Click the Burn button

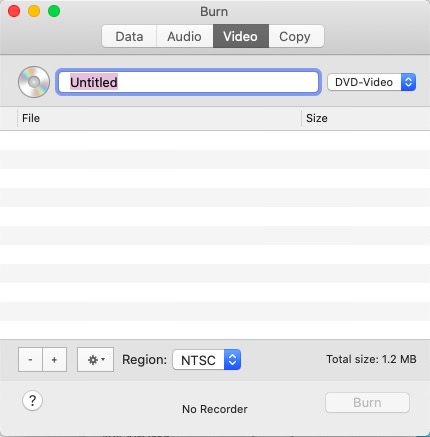tap(367, 403)
